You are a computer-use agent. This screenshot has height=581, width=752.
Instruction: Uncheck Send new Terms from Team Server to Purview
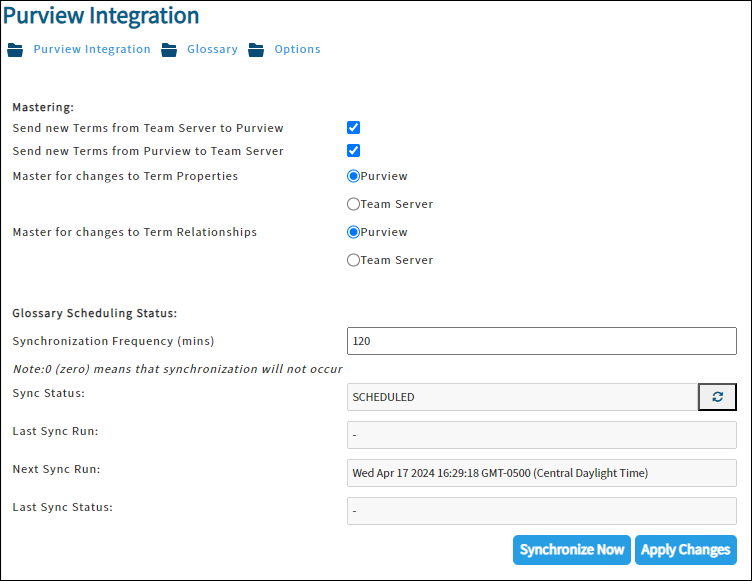click(353, 128)
